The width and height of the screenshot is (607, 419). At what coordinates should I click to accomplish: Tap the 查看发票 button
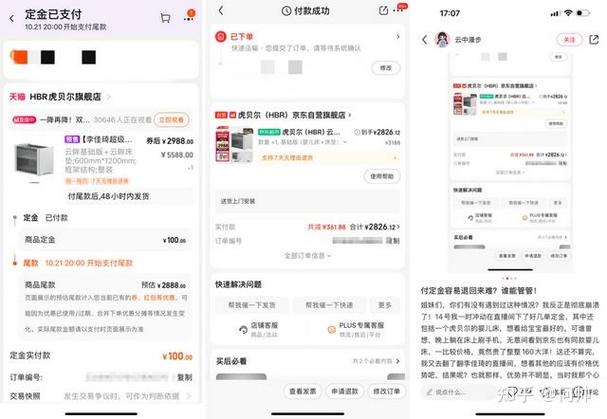302,391
